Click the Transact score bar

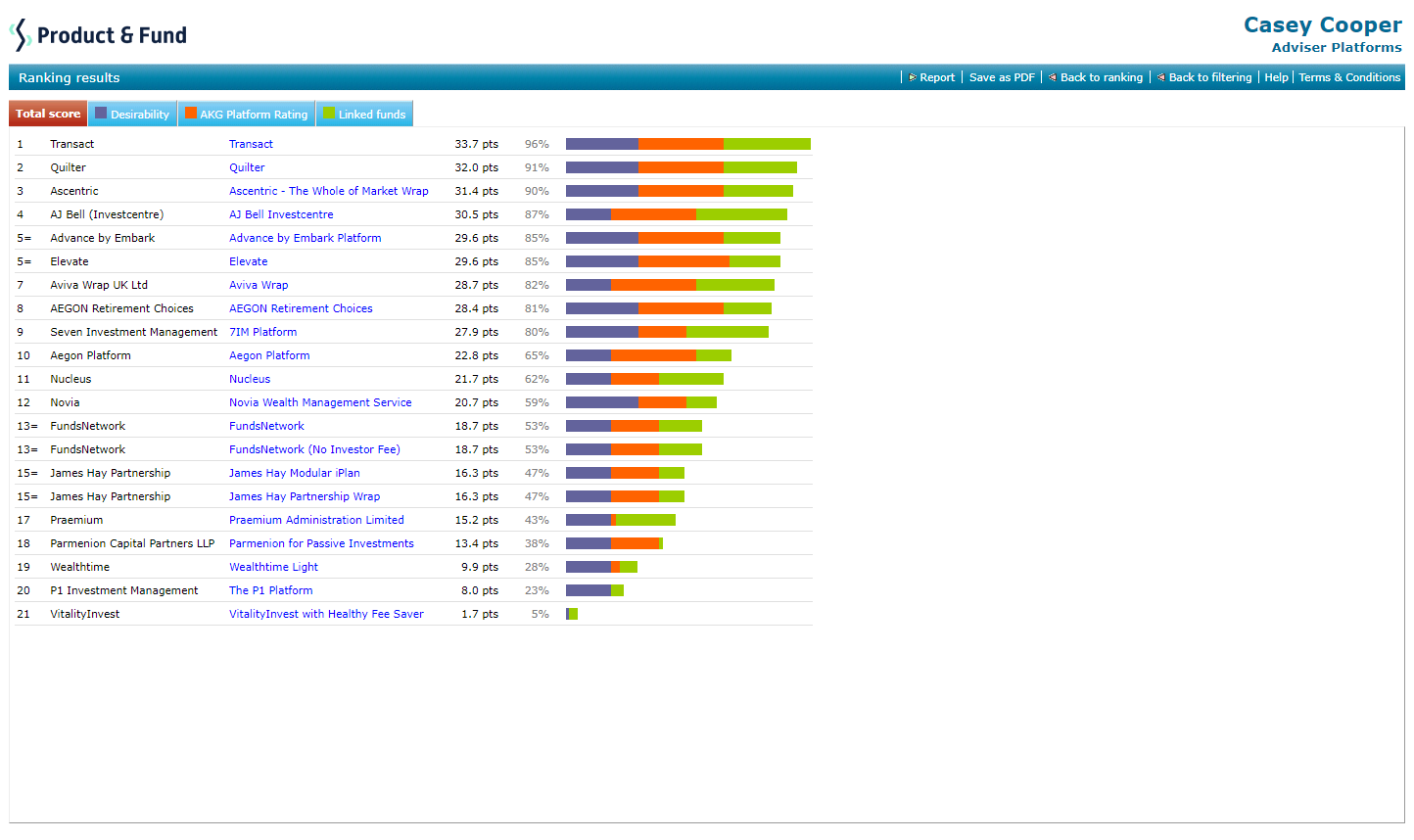pos(688,144)
